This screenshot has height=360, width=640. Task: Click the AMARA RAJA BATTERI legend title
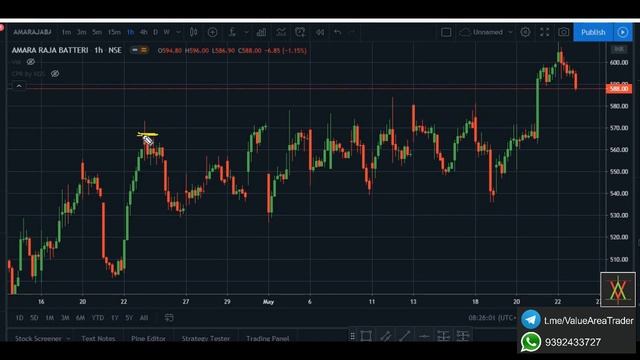pyautogui.click(x=50, y=50)
